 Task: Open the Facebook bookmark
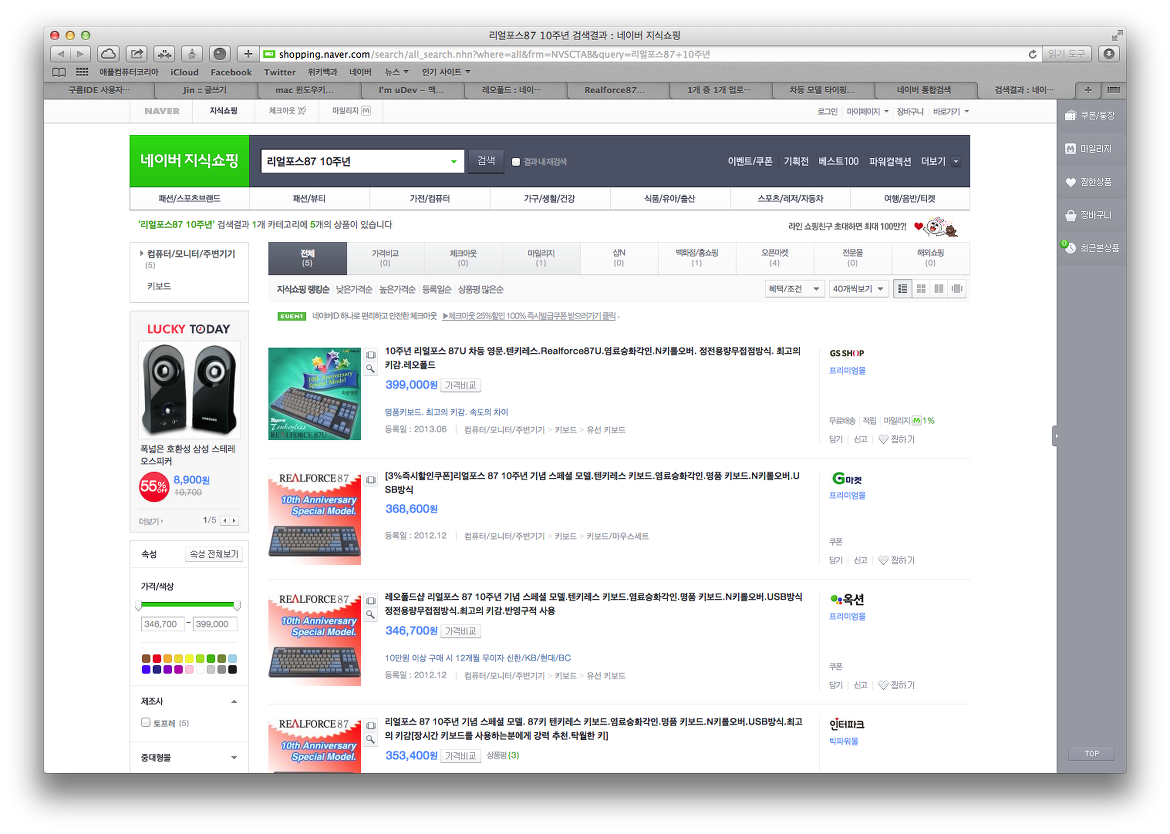(x=231, y=72)
